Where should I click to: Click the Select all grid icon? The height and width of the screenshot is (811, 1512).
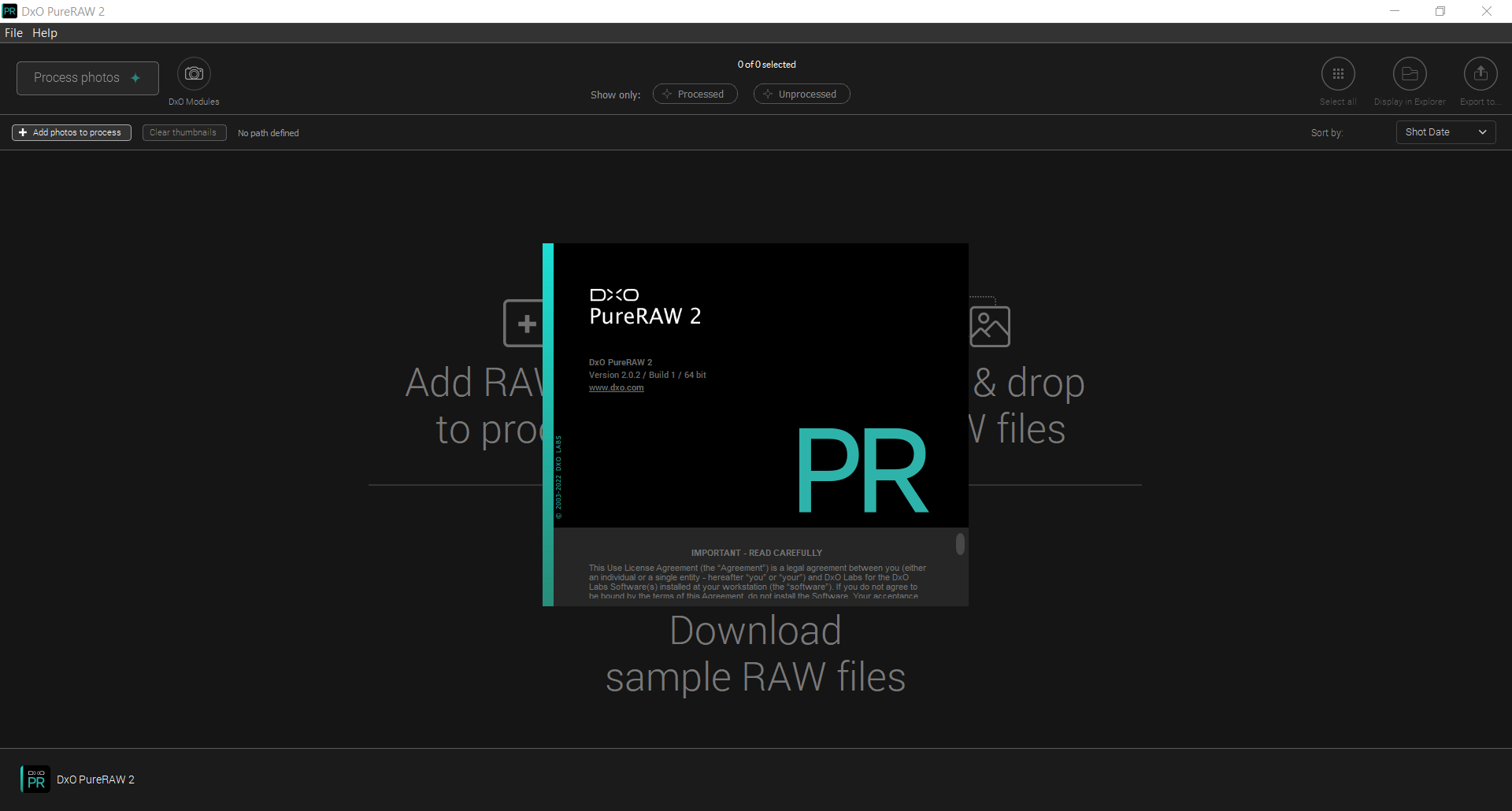point(1338,74)
